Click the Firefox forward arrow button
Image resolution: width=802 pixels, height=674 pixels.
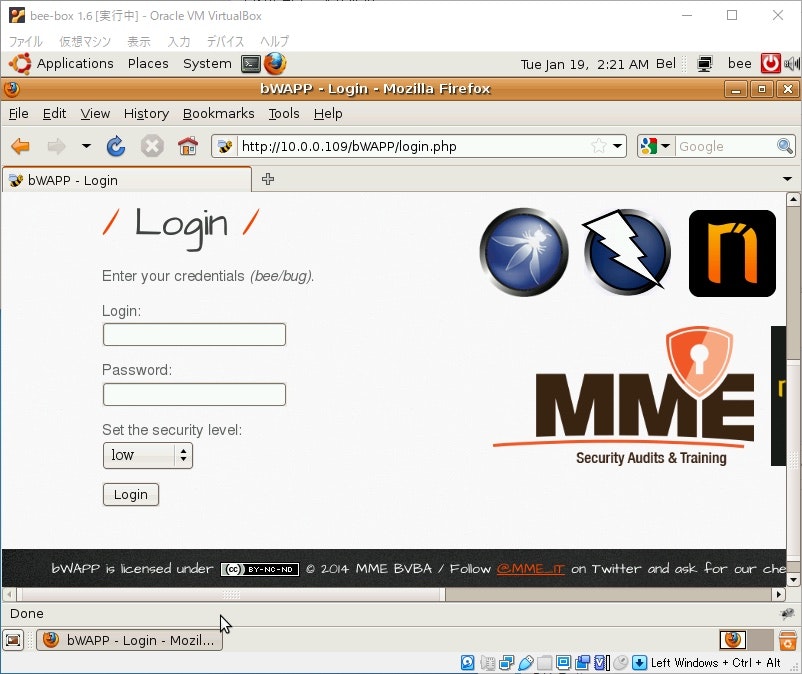click(x=56, y=147)
